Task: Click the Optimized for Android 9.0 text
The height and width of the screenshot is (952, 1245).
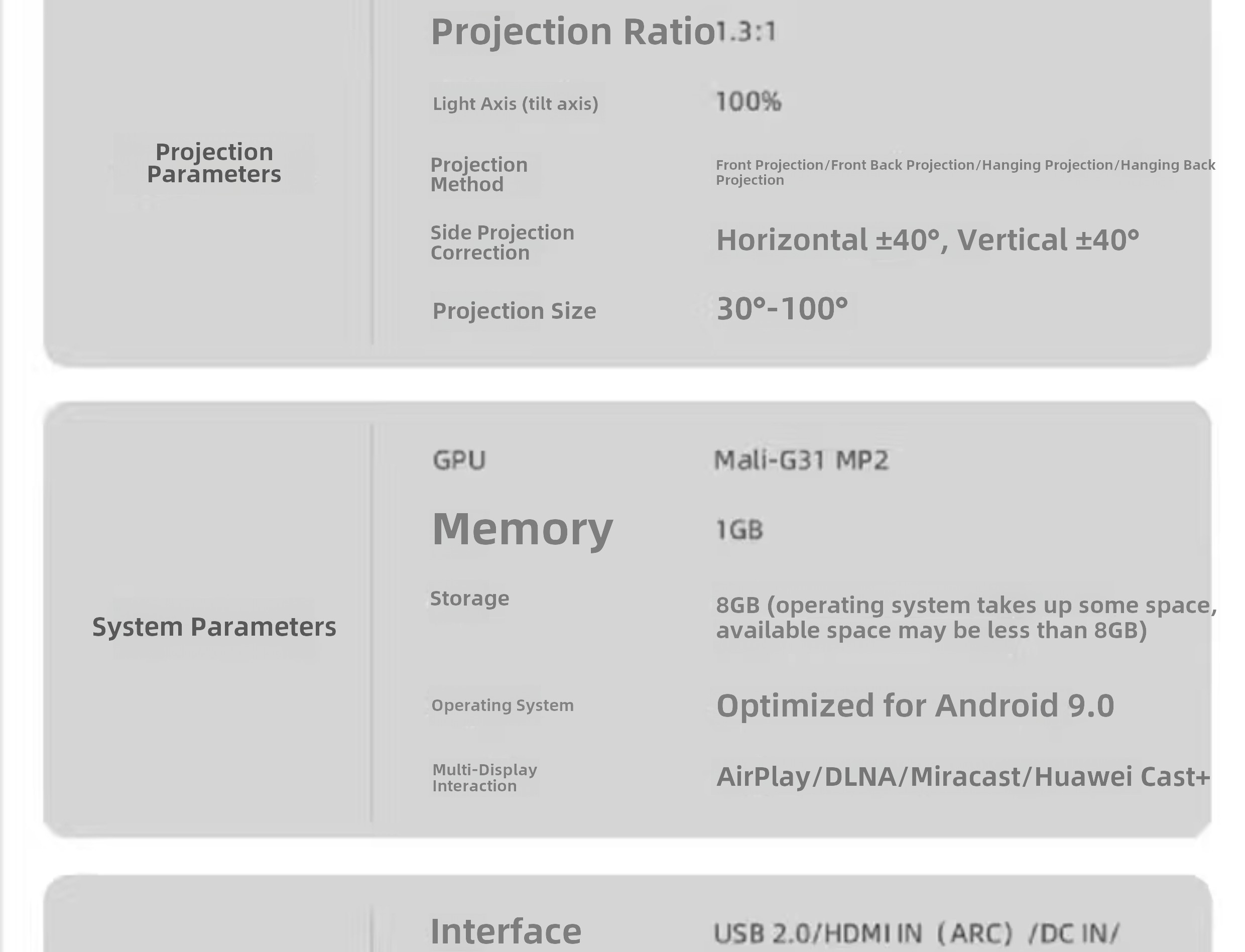Action: [915, 705]
